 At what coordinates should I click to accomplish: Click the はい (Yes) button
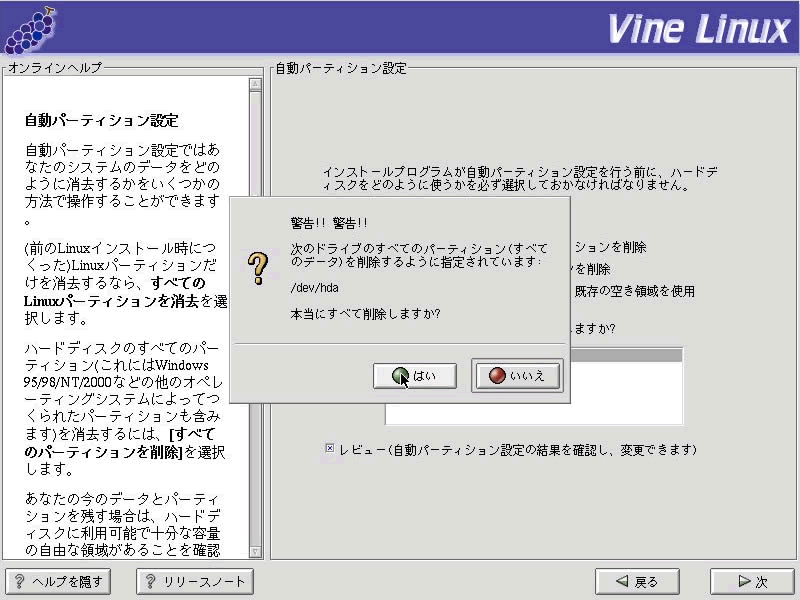(x=415, y=376)
